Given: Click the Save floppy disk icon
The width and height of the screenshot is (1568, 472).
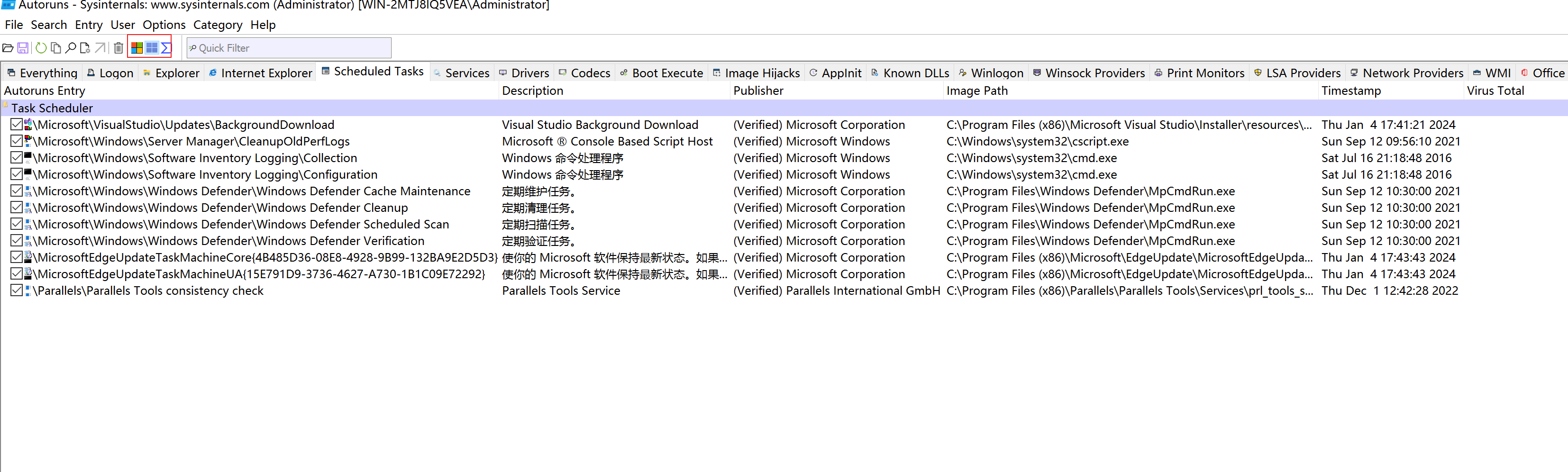Looking at the screenshot, I should [x=23, y=48].
